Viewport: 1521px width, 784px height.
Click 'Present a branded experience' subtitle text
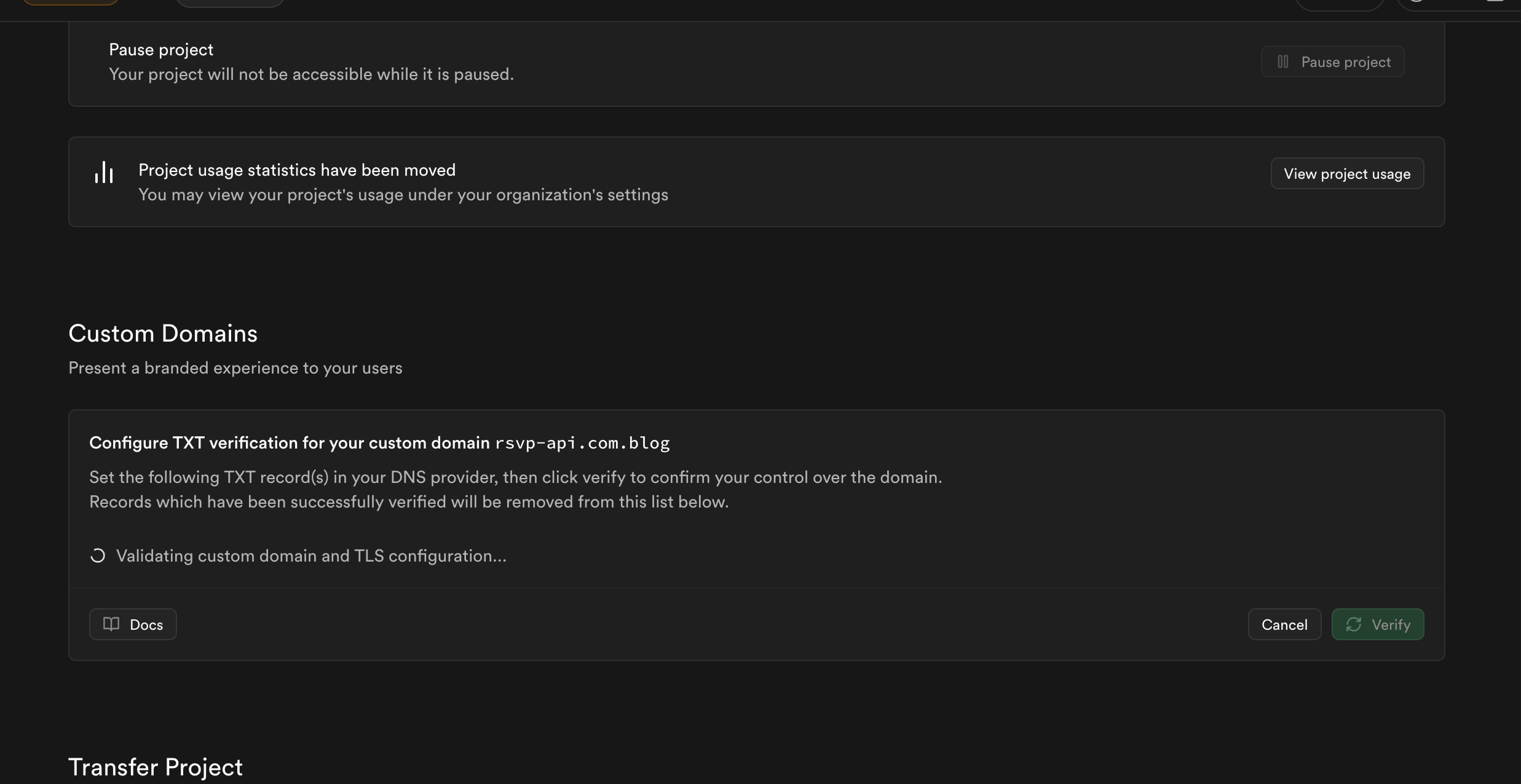point(235,368)
